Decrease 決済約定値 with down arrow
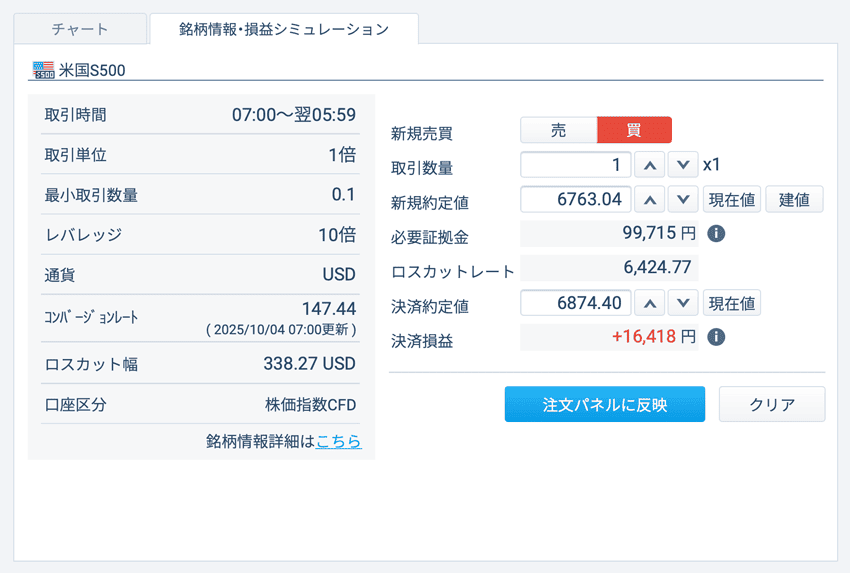Screen dimensions: 850x573 pyautogui.click(x=683, y=302)
